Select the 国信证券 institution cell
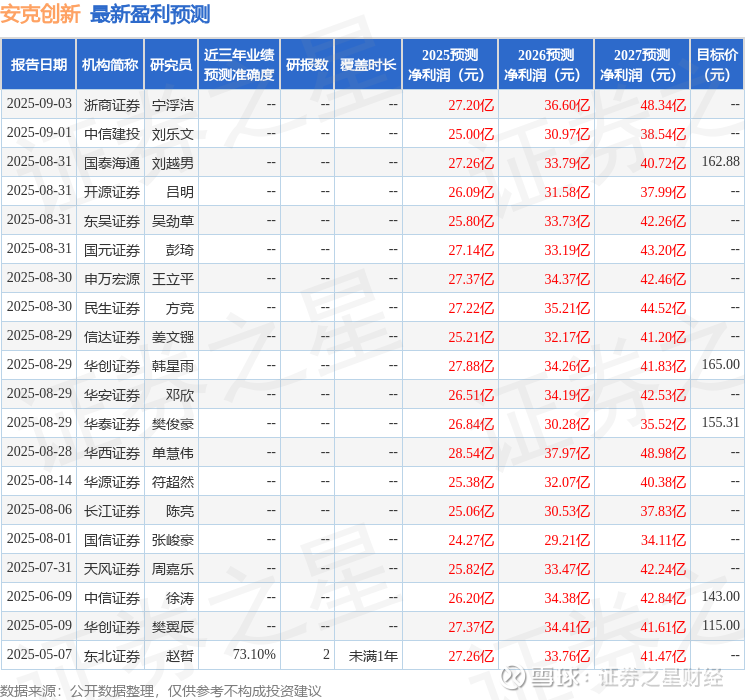The height and width of the screenshot is (700, 745). point(112,540)
